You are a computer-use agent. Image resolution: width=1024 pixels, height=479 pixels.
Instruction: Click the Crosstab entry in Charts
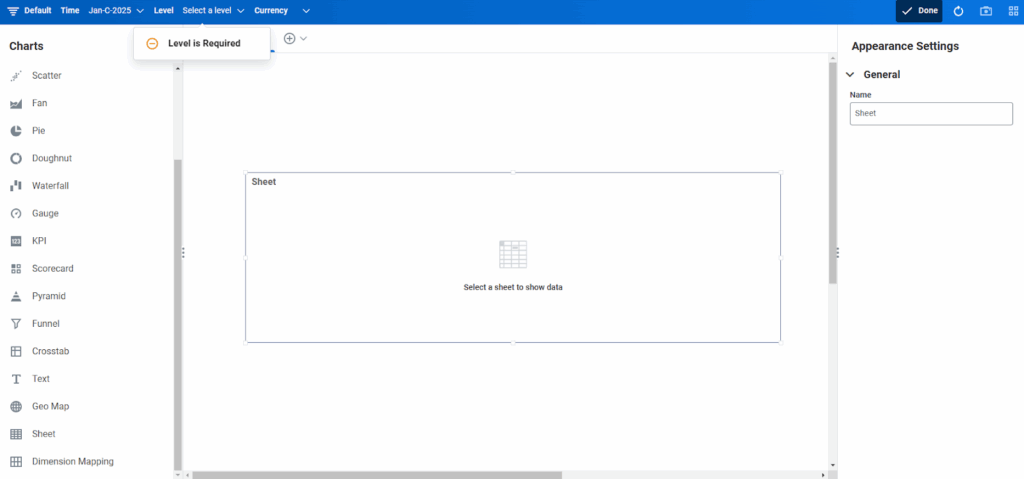(50, 352)
